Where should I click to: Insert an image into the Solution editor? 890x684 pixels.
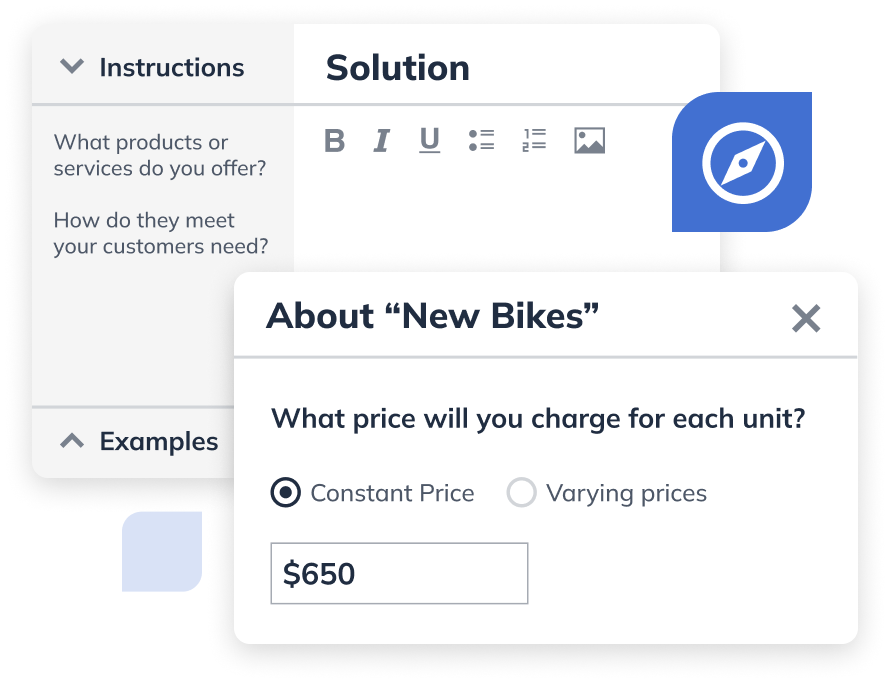pos(589,140)
